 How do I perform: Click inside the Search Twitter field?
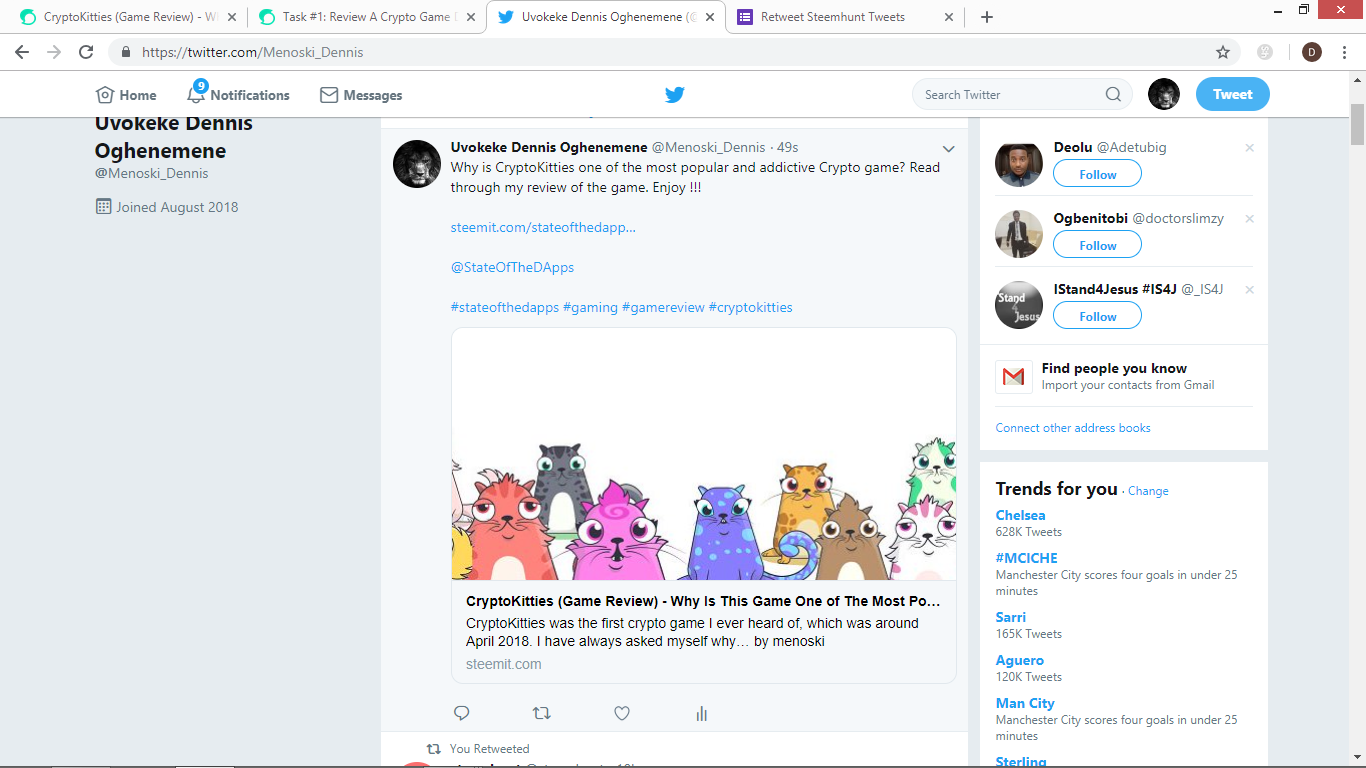pos(1022,95)
